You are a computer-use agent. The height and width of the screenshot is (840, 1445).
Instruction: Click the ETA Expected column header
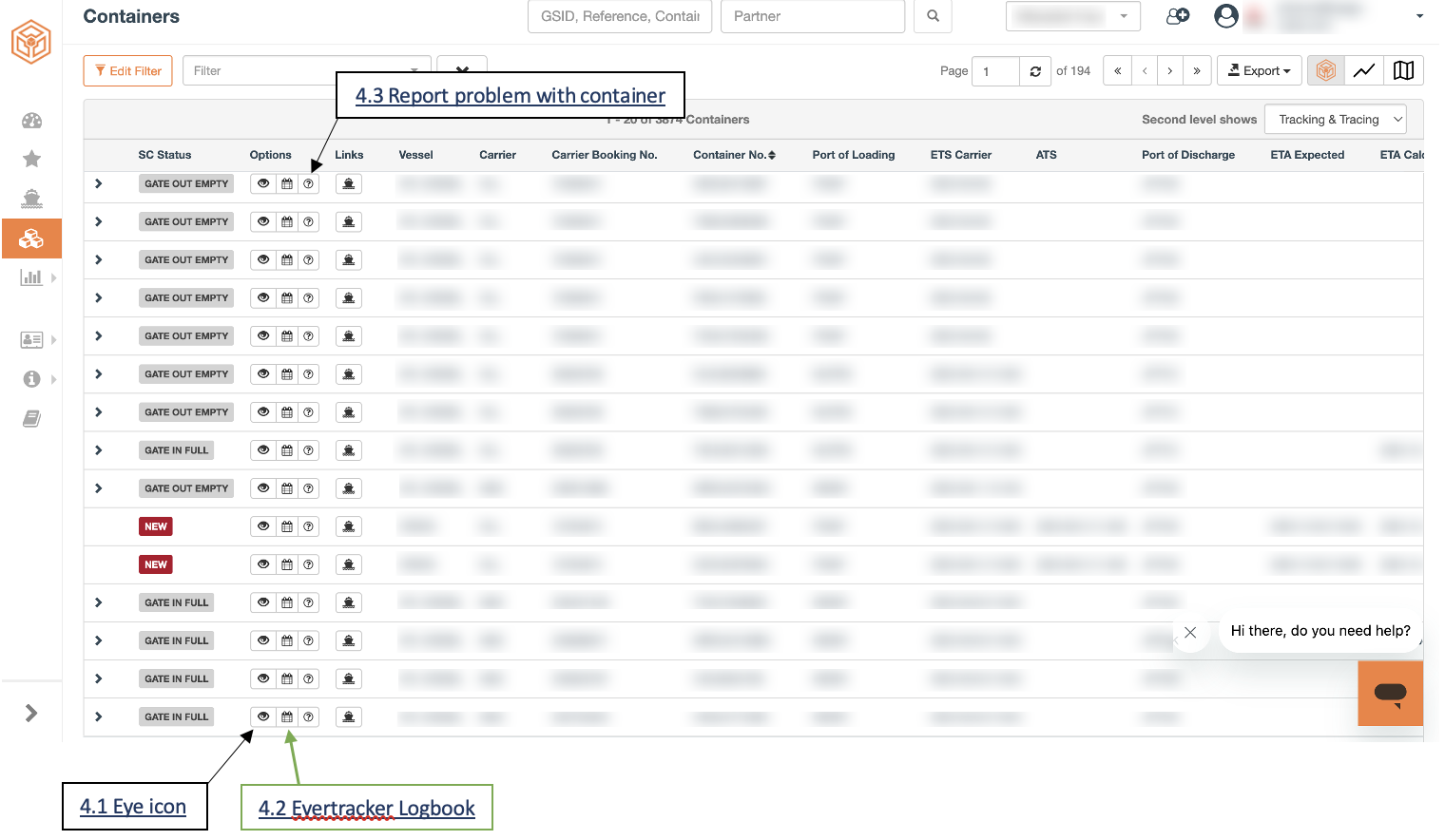tap(1306, 155)
